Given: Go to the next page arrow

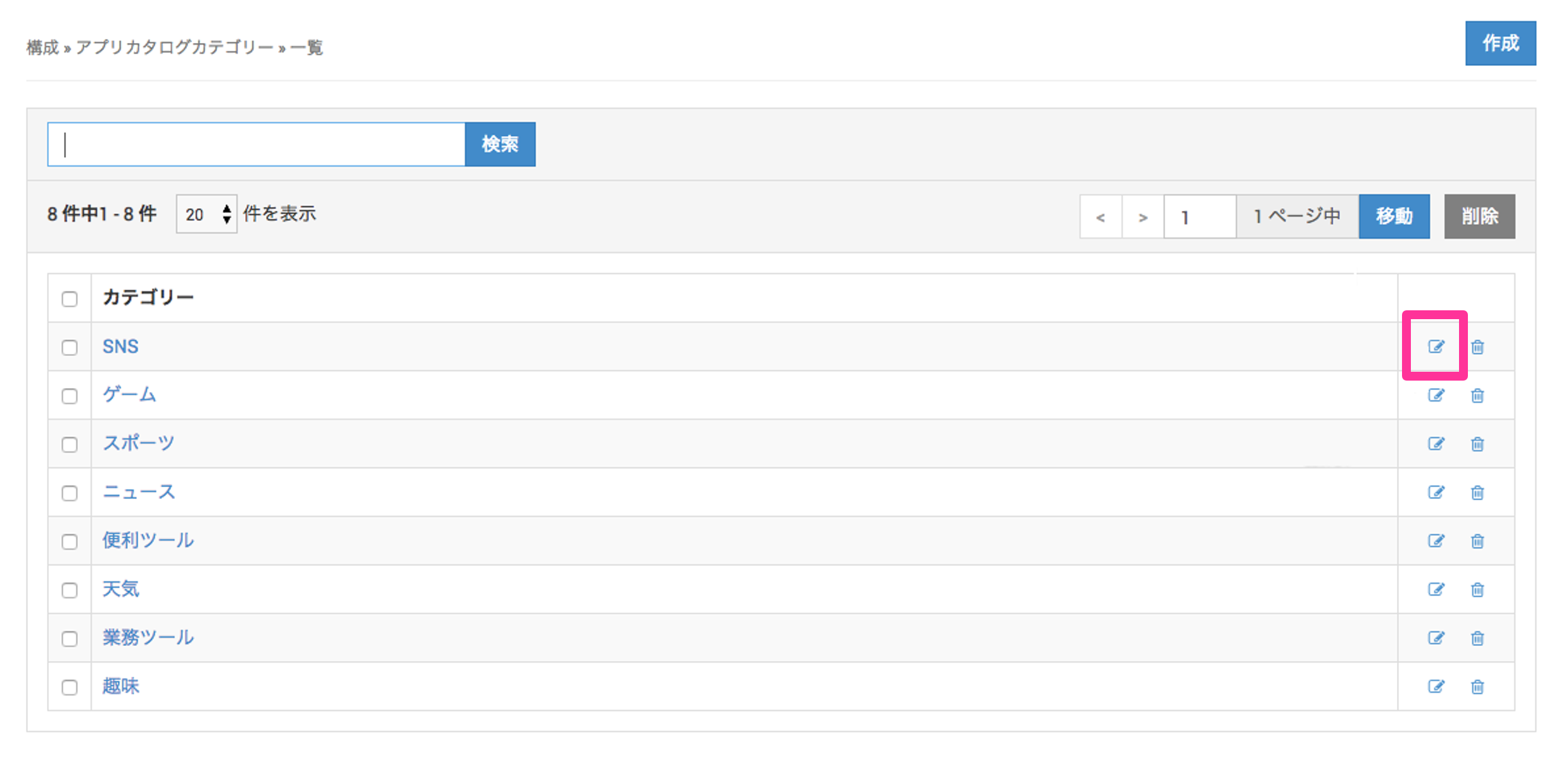Looking at the screenshot, I should [x=1142, y=217].
